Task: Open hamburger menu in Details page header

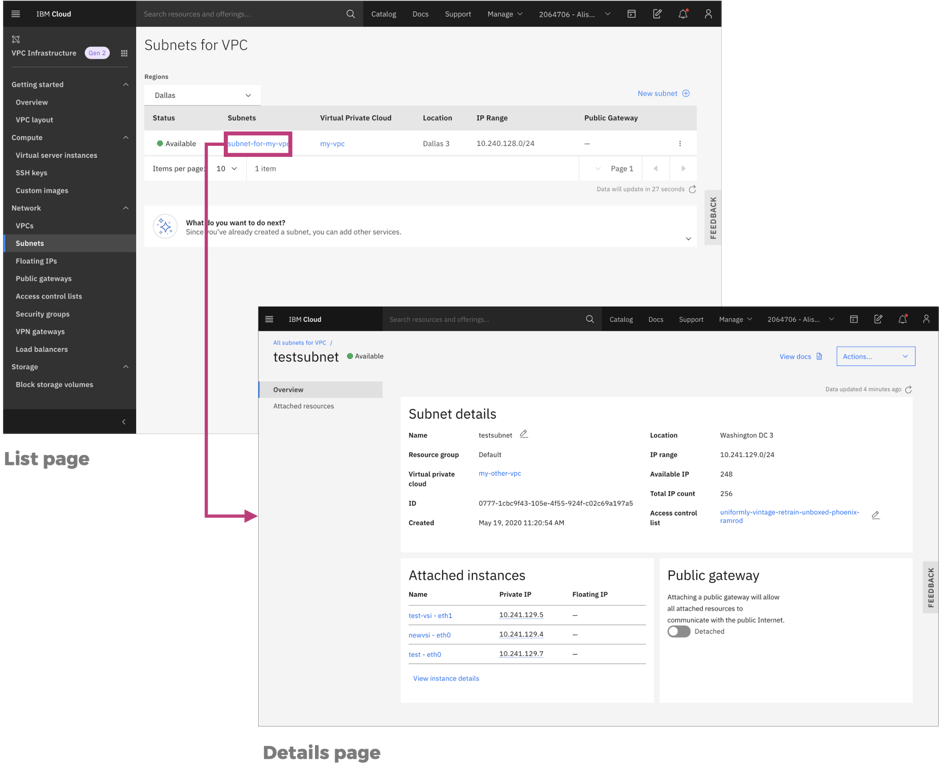Action: coord(269,319)
